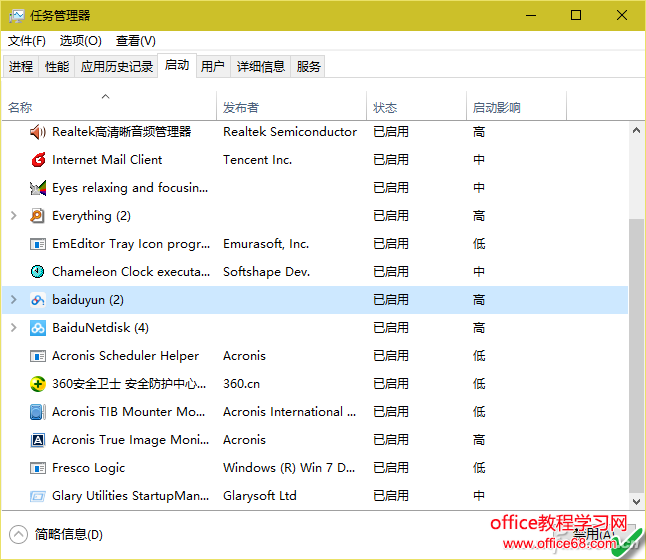Screen dimensions: 646x560
Task: Click the Internet Mail Client icon
Action: [38, 160]
